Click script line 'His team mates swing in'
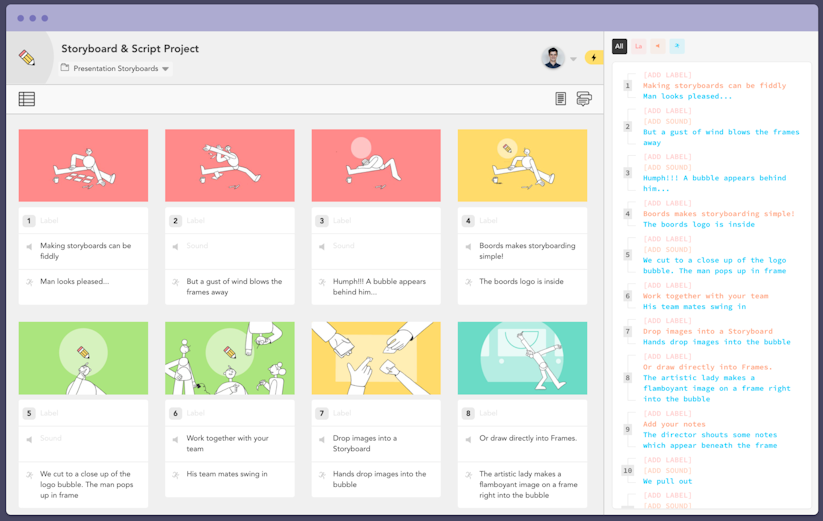Viewport: 823px width, 521px height. click(694, 306)
